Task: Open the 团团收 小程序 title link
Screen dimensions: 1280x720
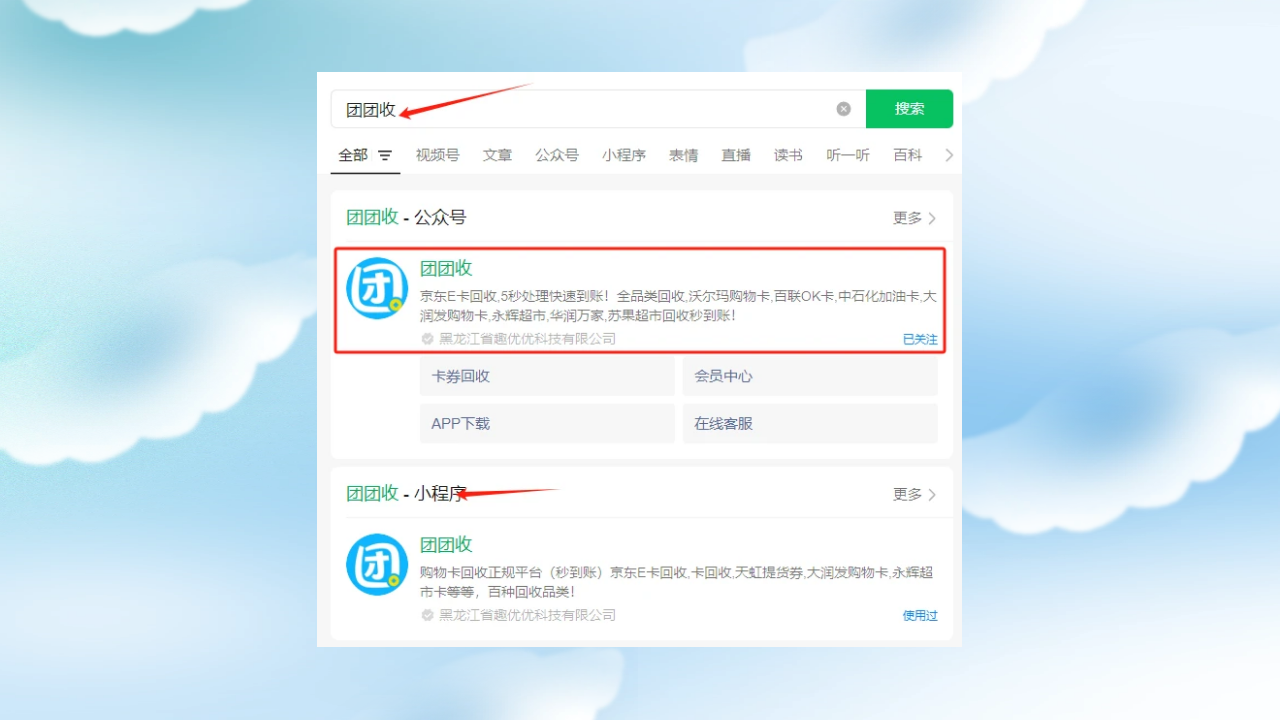Action: (446, 544)
